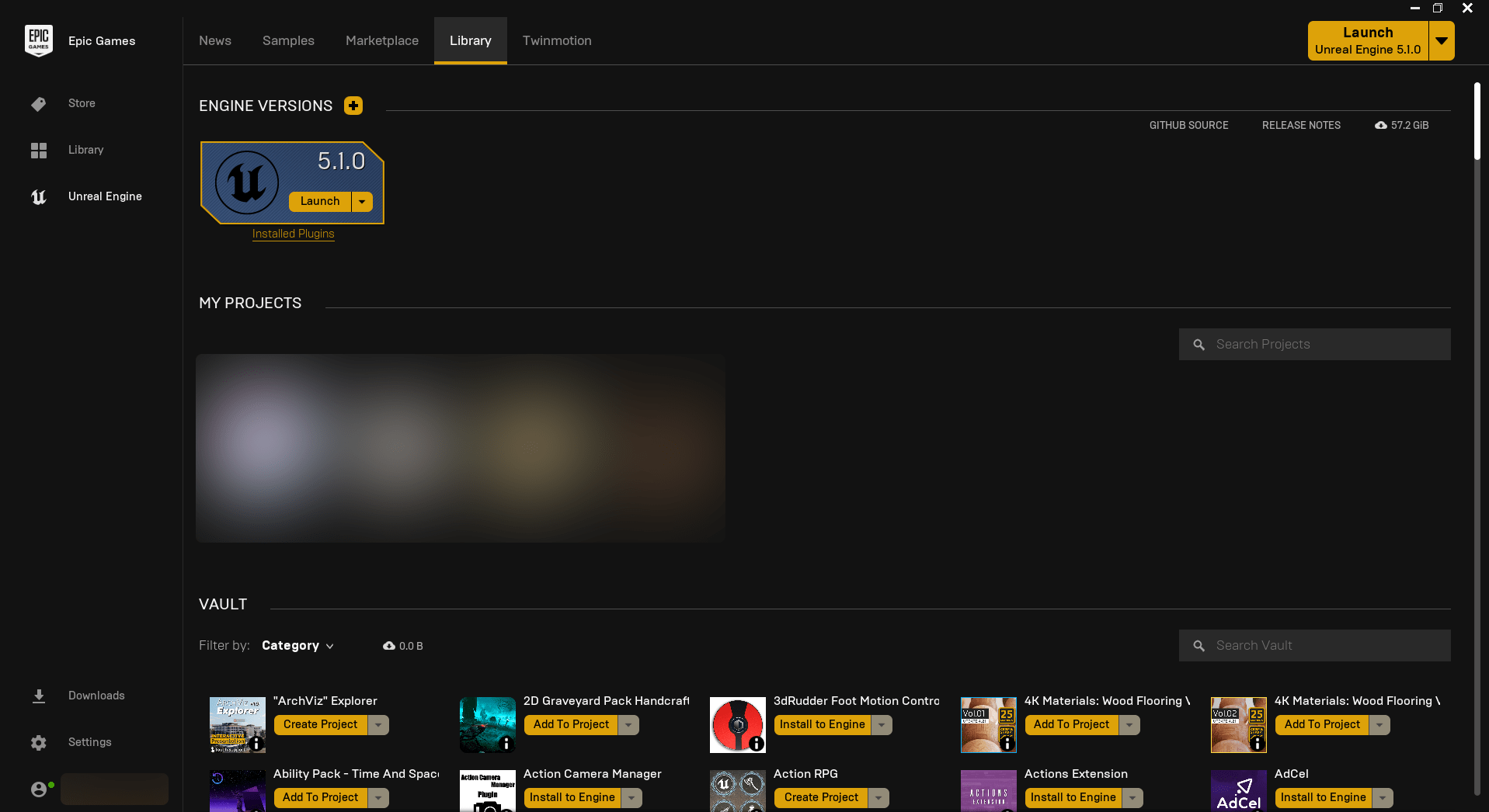Open the 2D Graveyard Pack thumbnail

(488, 725)
